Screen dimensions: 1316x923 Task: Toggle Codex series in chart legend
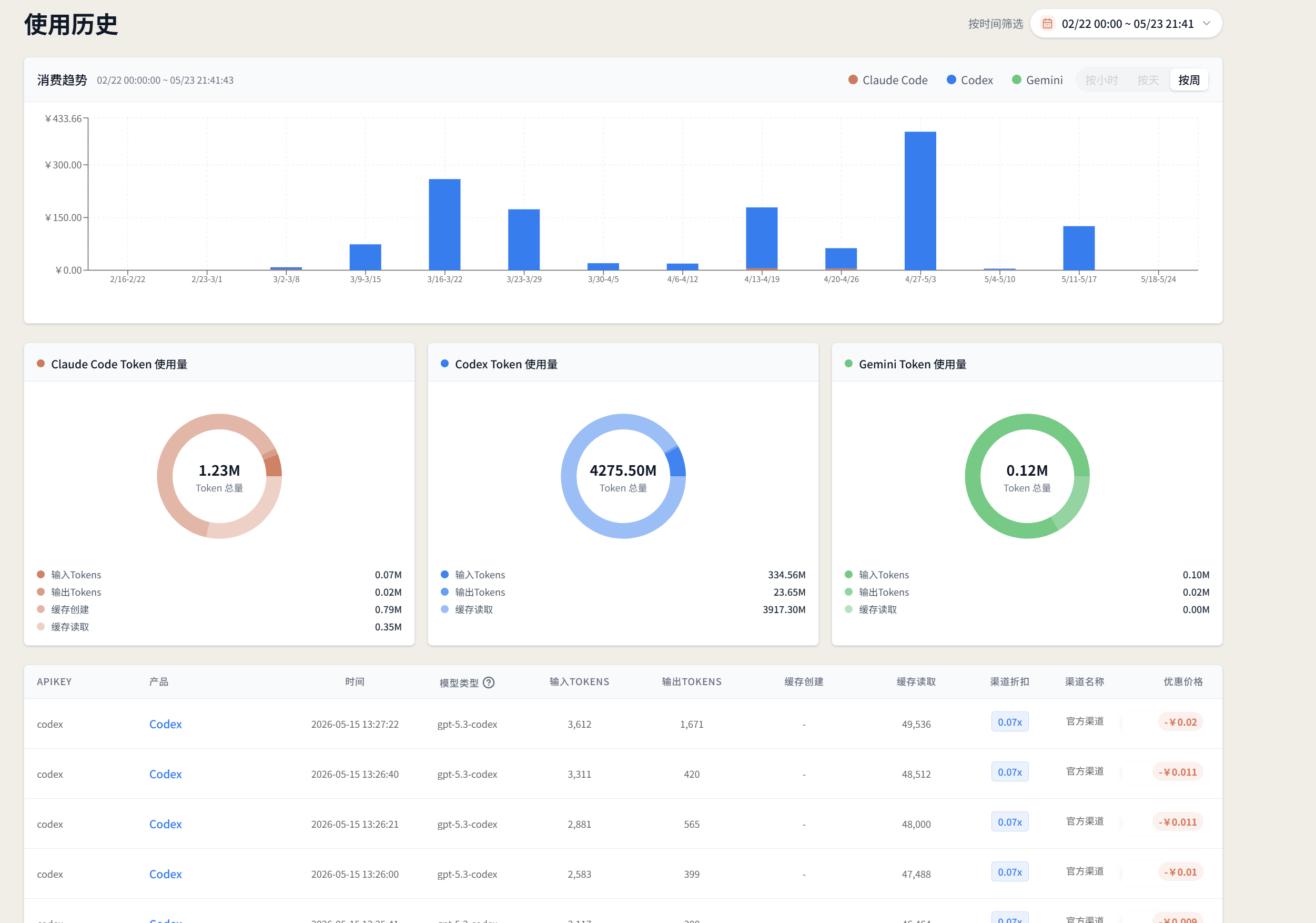click(x=970, y=79)
